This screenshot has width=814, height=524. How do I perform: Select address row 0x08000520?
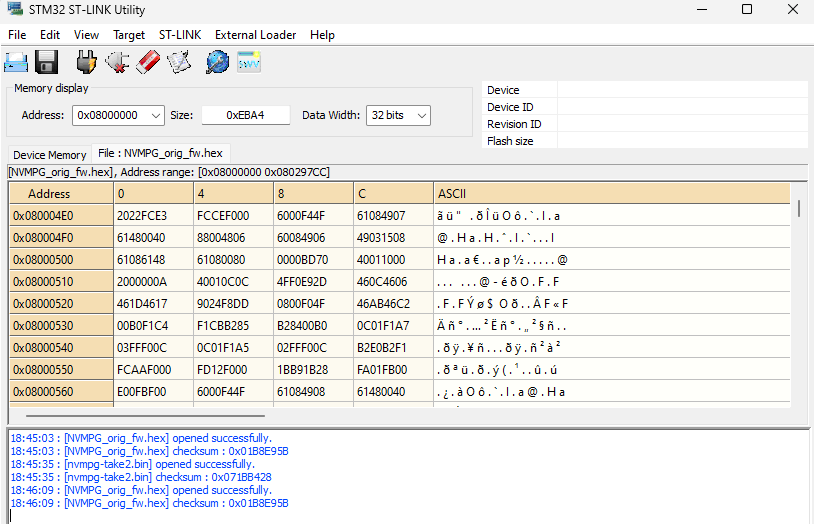click(61, 304)
